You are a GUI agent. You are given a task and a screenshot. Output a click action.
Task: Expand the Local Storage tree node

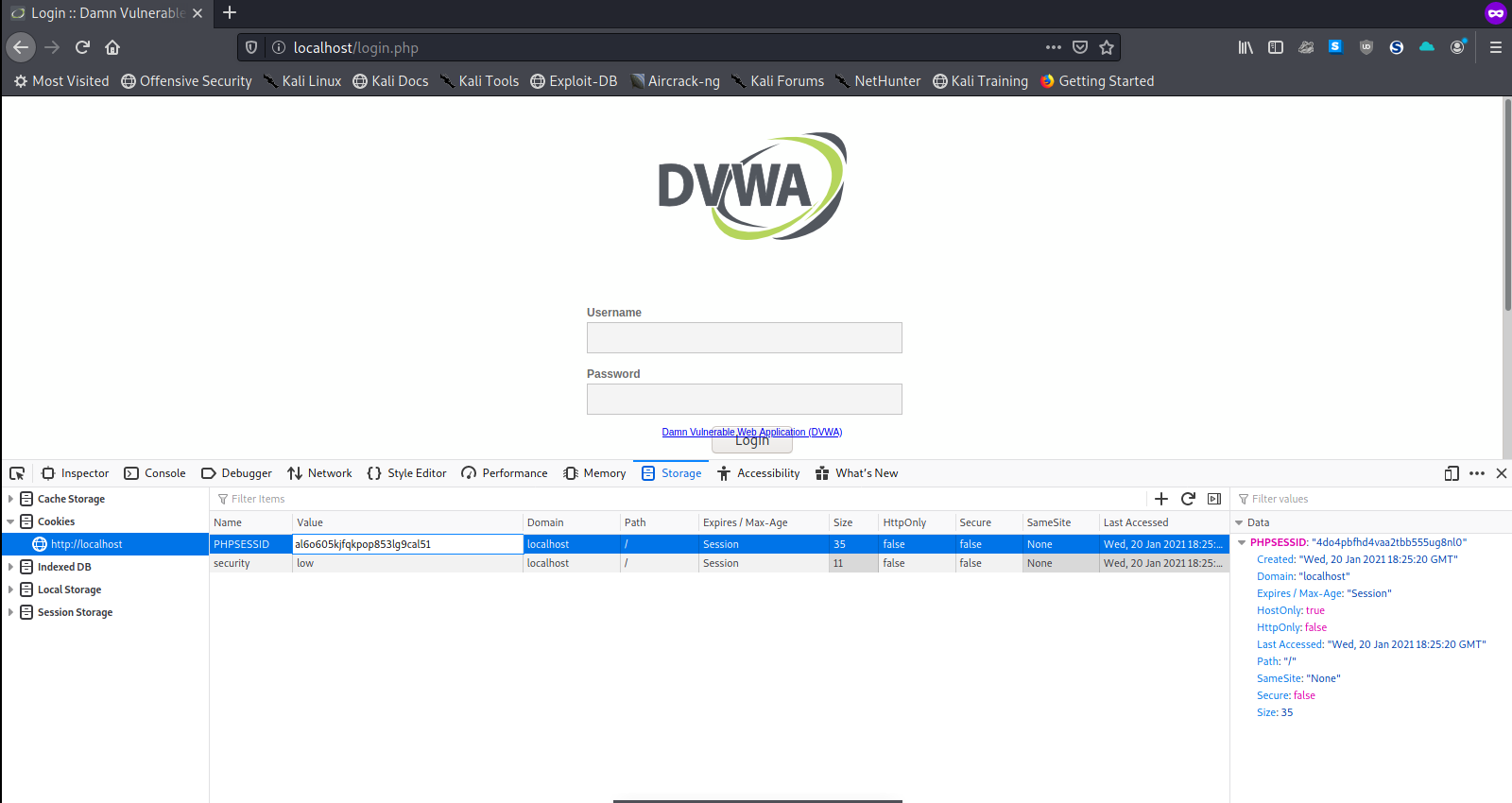(x=10, y=589)
